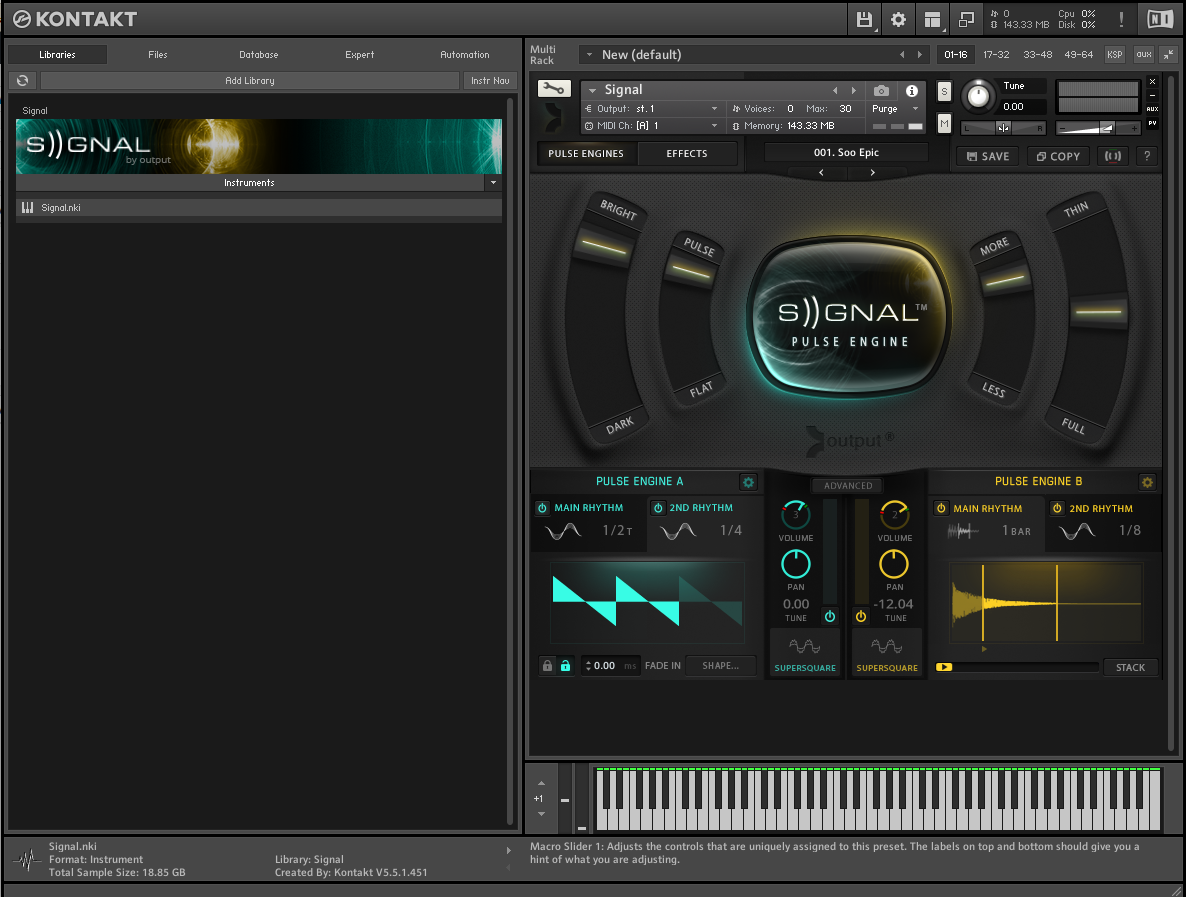This screenshot has height=897, width=1186.
Task: Show Signal instrument info icon
Action: [911, 91]
